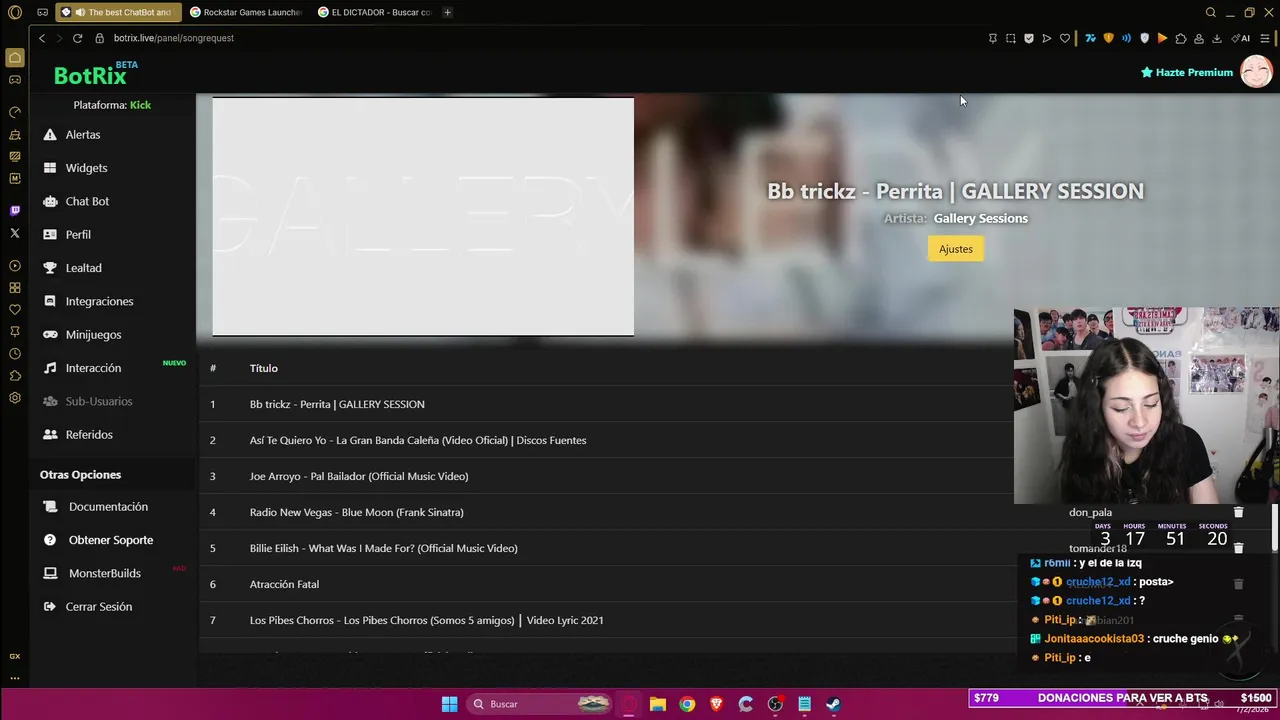Open history clock icon in browser sidebar
1280x720 pixels.
pos(15,354)
